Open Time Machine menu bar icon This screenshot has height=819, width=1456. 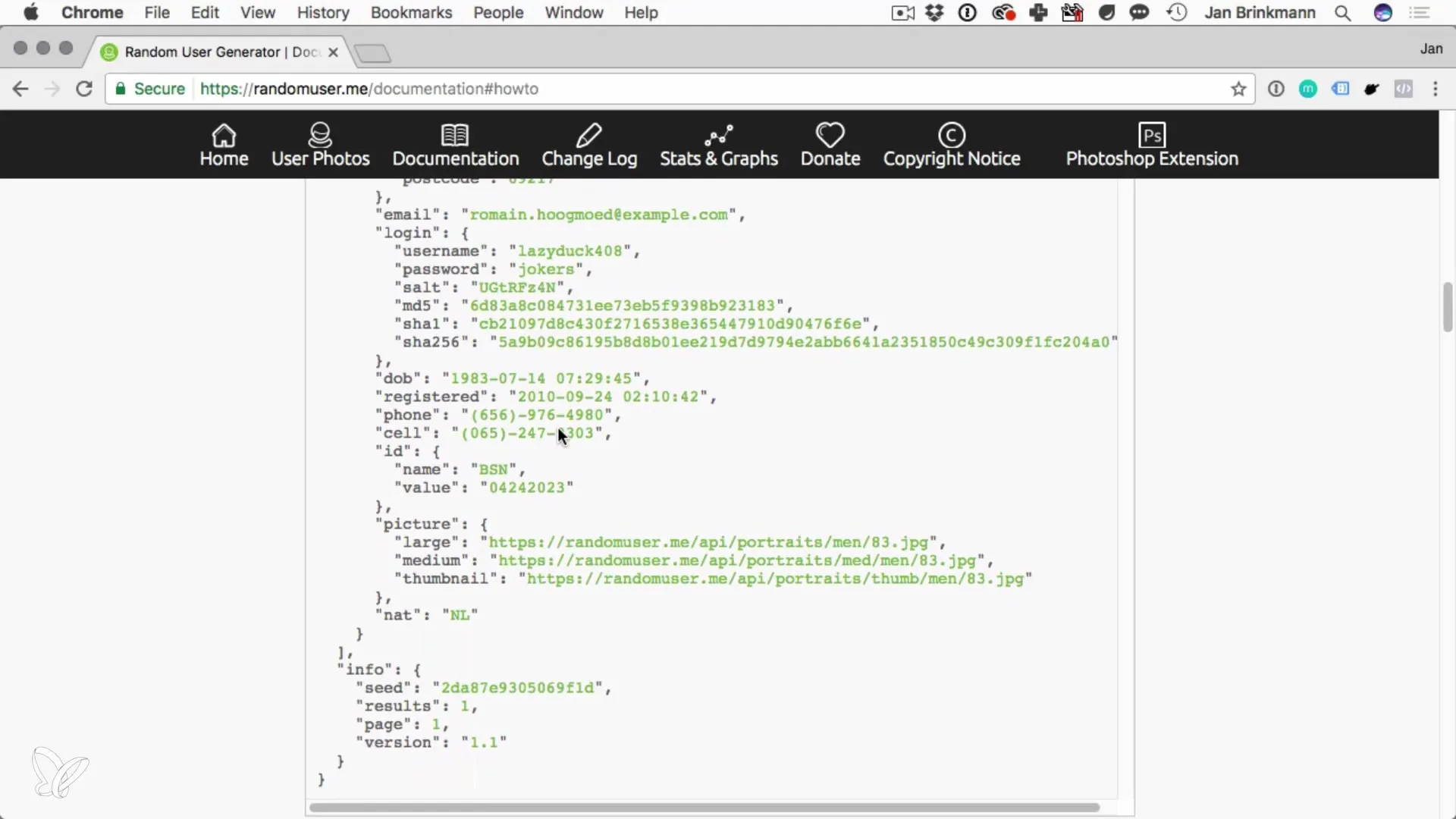1177,13
